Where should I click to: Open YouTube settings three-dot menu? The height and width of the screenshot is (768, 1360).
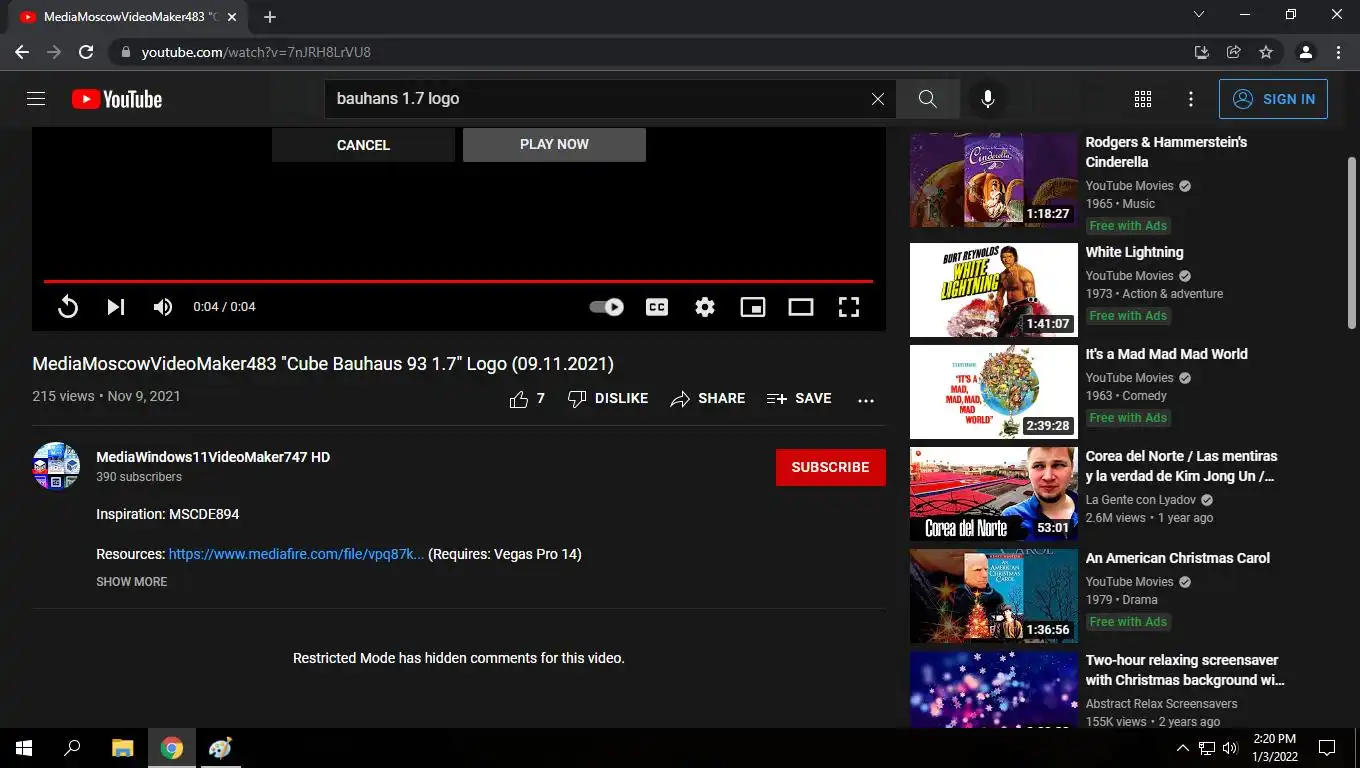click(x=1191, y=99)
